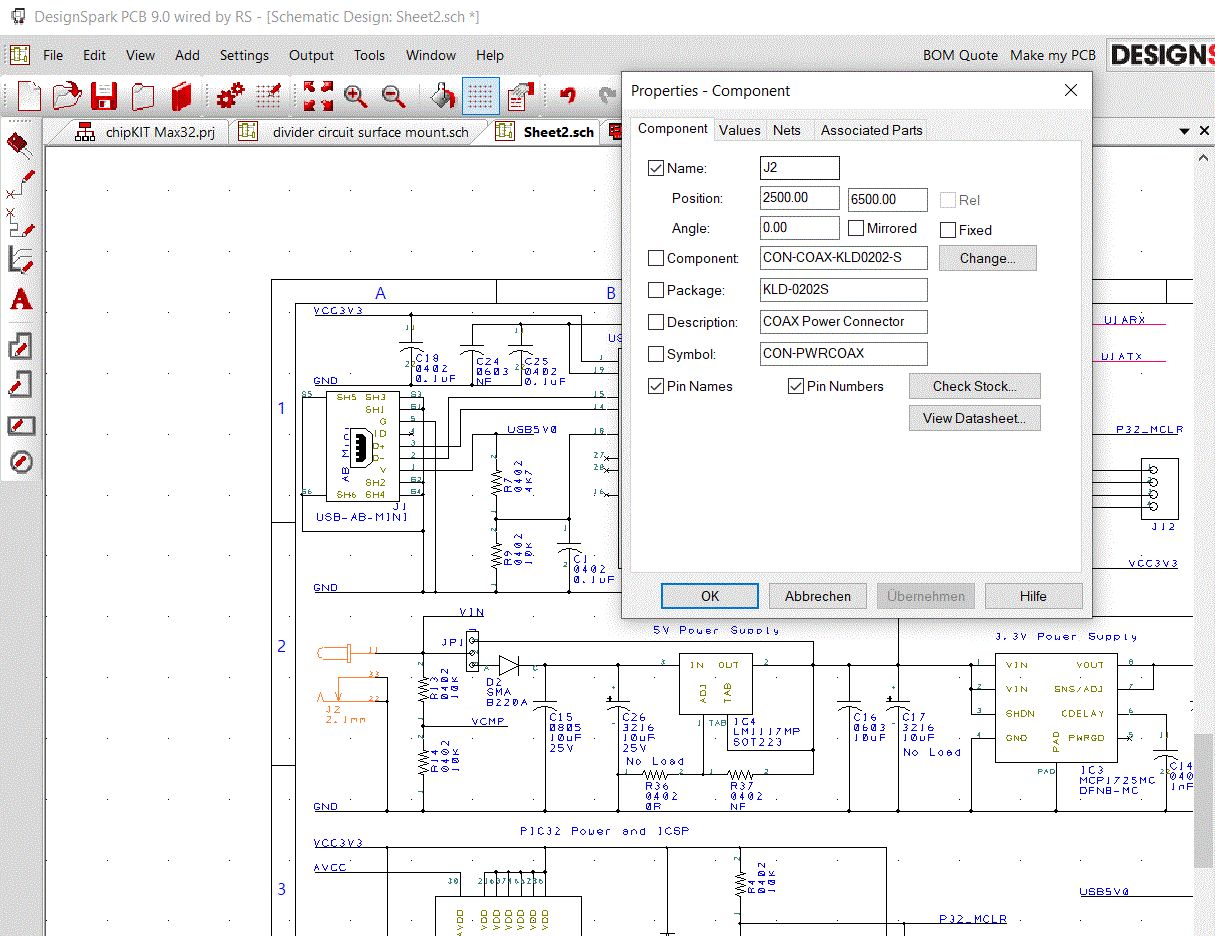This screenshot has width=1215, height=936.
Task: Click the Save floppy disk icon
Action: tap(104, 96)
